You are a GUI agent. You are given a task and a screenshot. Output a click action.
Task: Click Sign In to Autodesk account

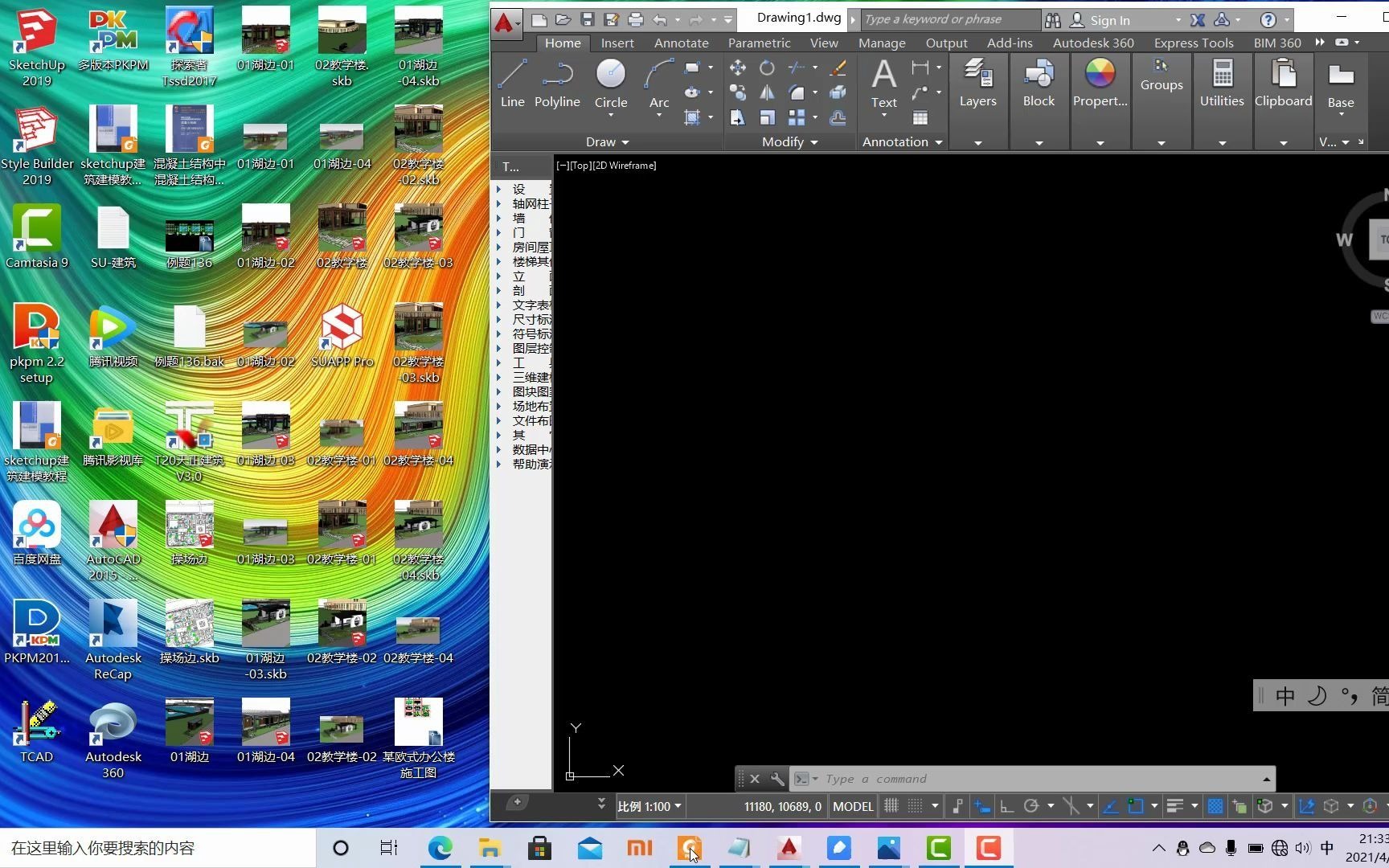click(x=1109, y=20)
